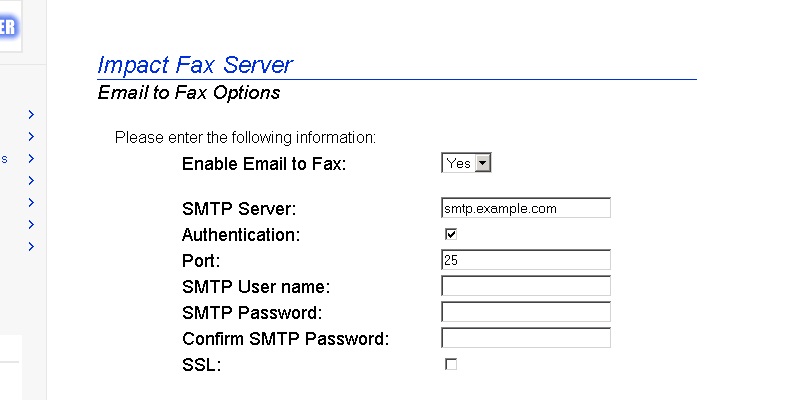Screen dimensions: 800x400
Task: Click the Confirm SMTP Password field
Action: tap(525, 338)
